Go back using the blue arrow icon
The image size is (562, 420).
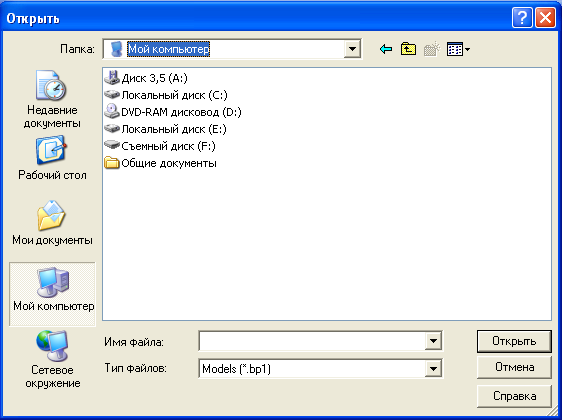click(386, 49)
